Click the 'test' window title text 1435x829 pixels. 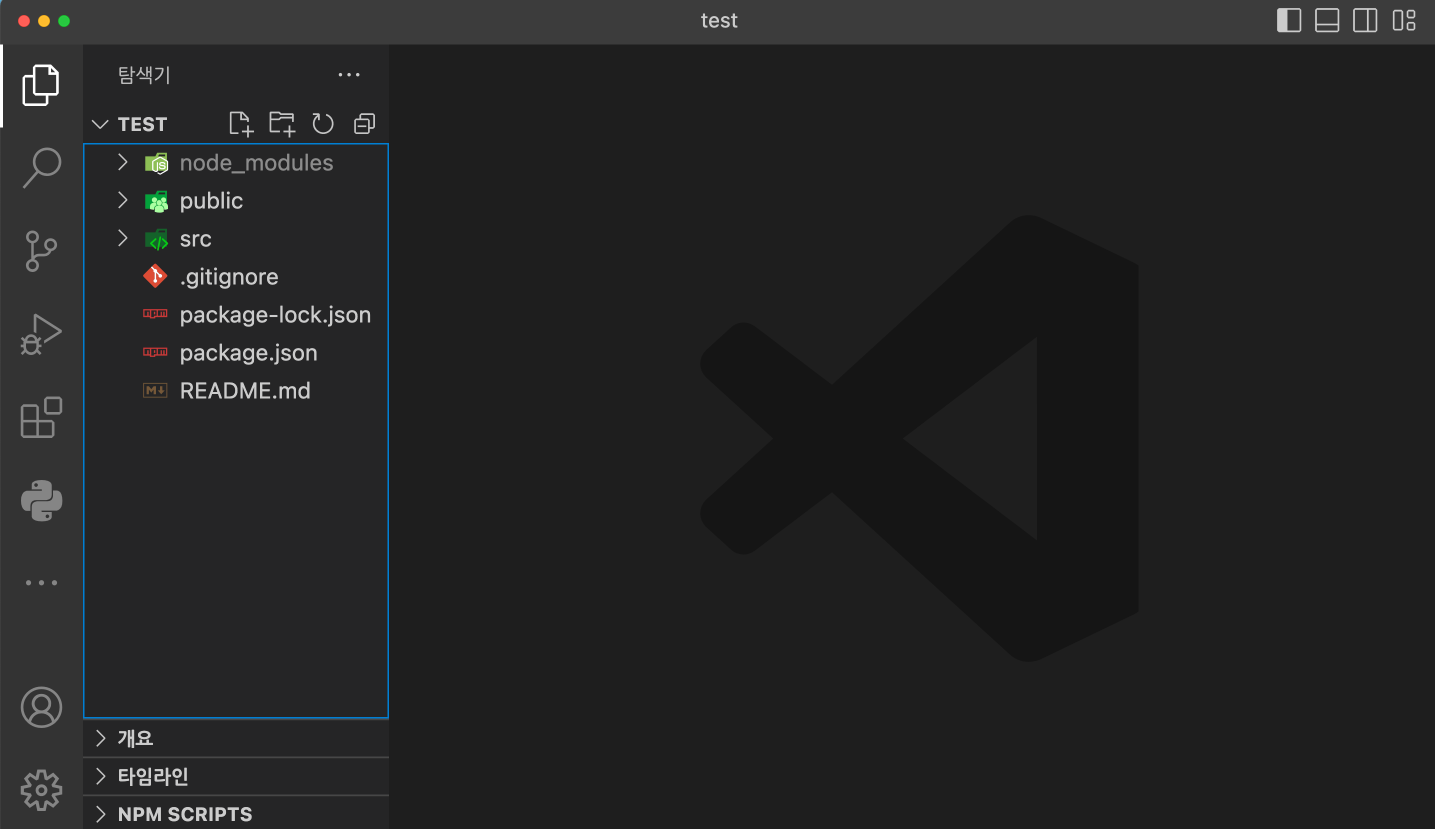point(719,20)
